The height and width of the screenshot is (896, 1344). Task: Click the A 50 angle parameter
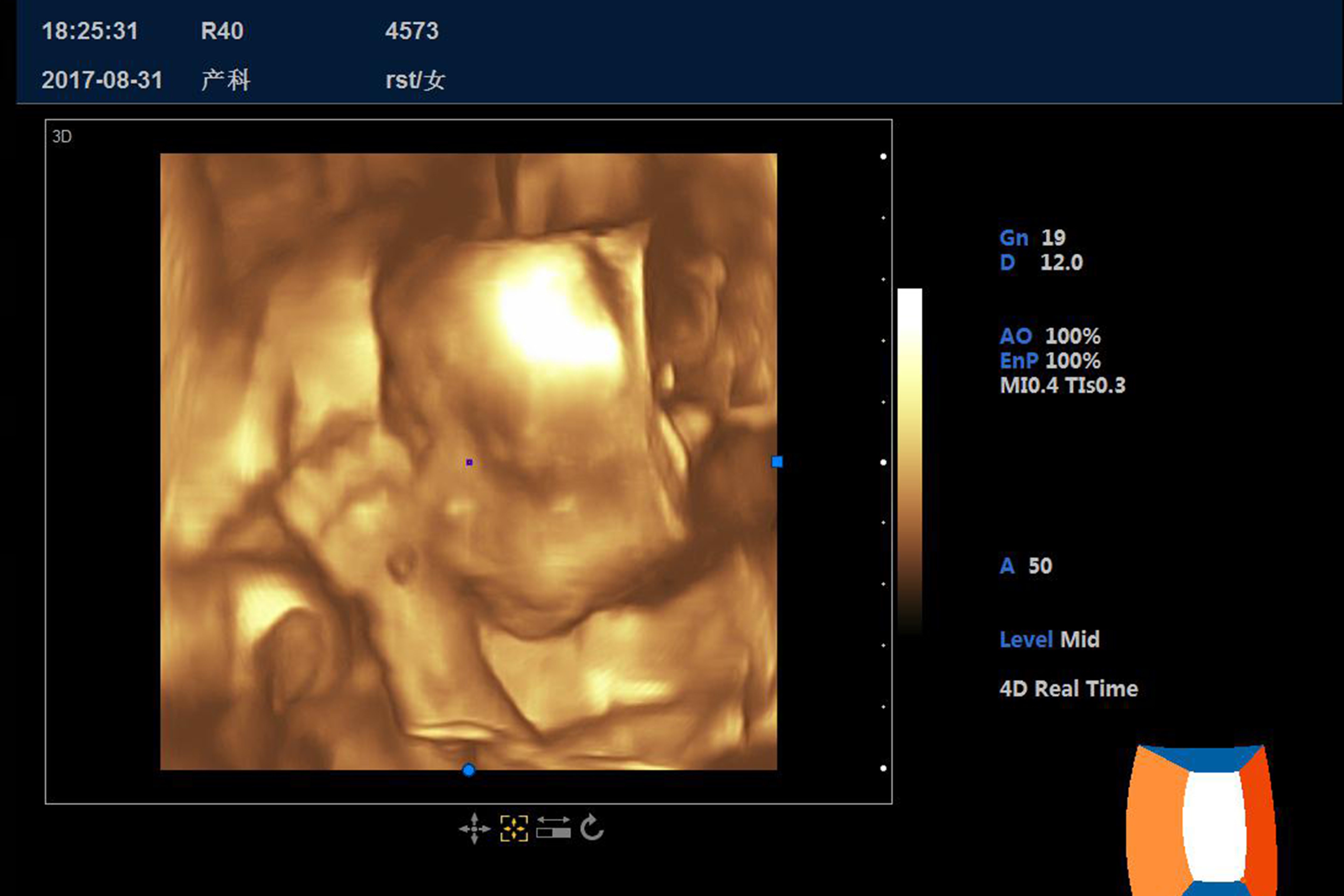1026,566
